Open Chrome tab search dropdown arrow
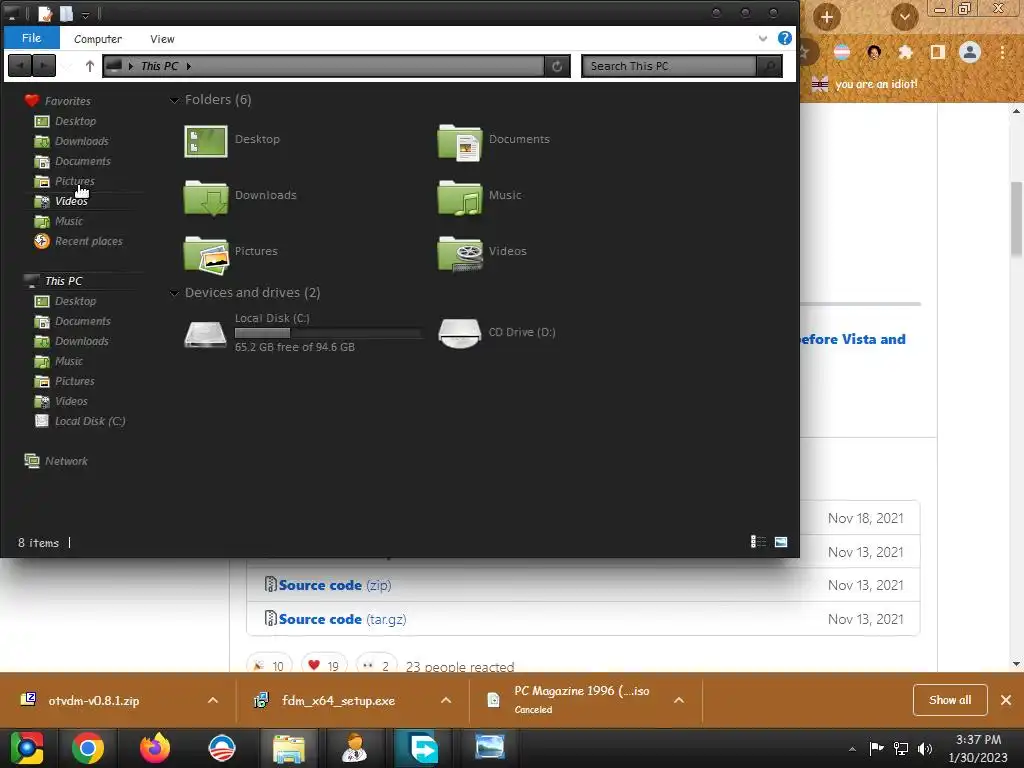 coord(904,17)
